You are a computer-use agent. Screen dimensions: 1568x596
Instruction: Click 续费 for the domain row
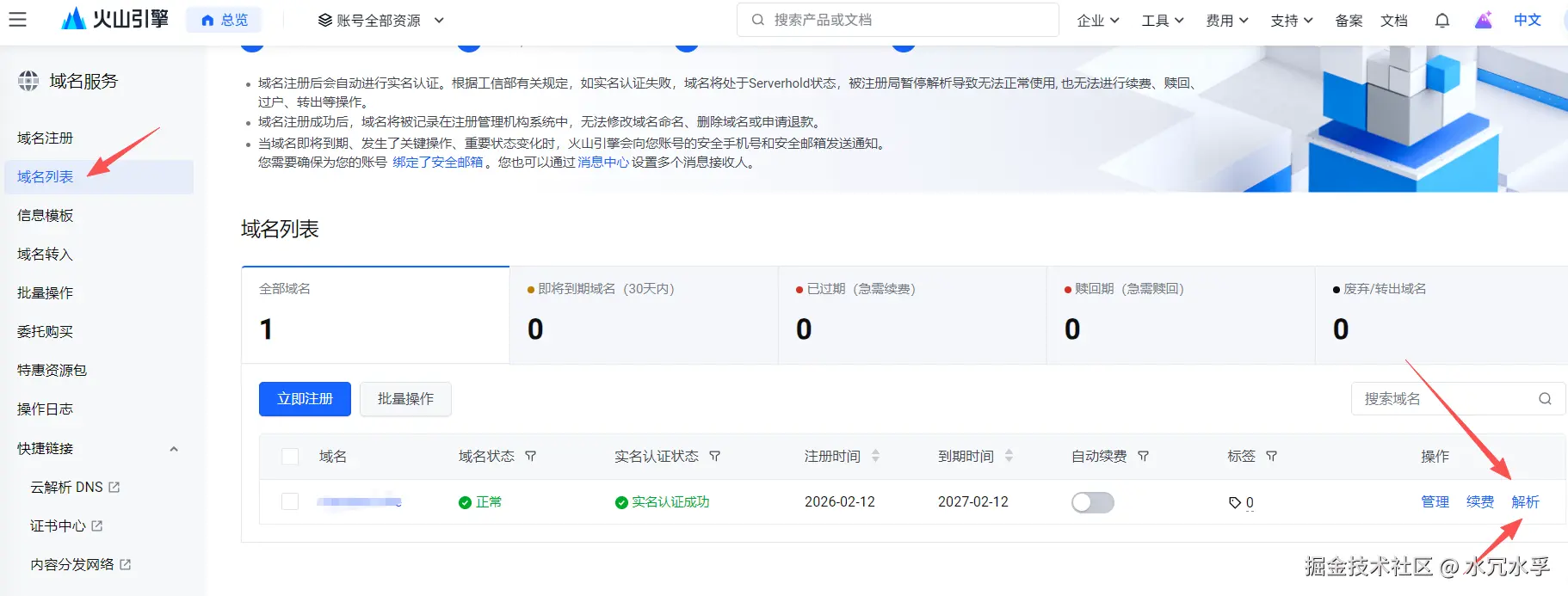pyautogui.click(x=1480, y=502)
